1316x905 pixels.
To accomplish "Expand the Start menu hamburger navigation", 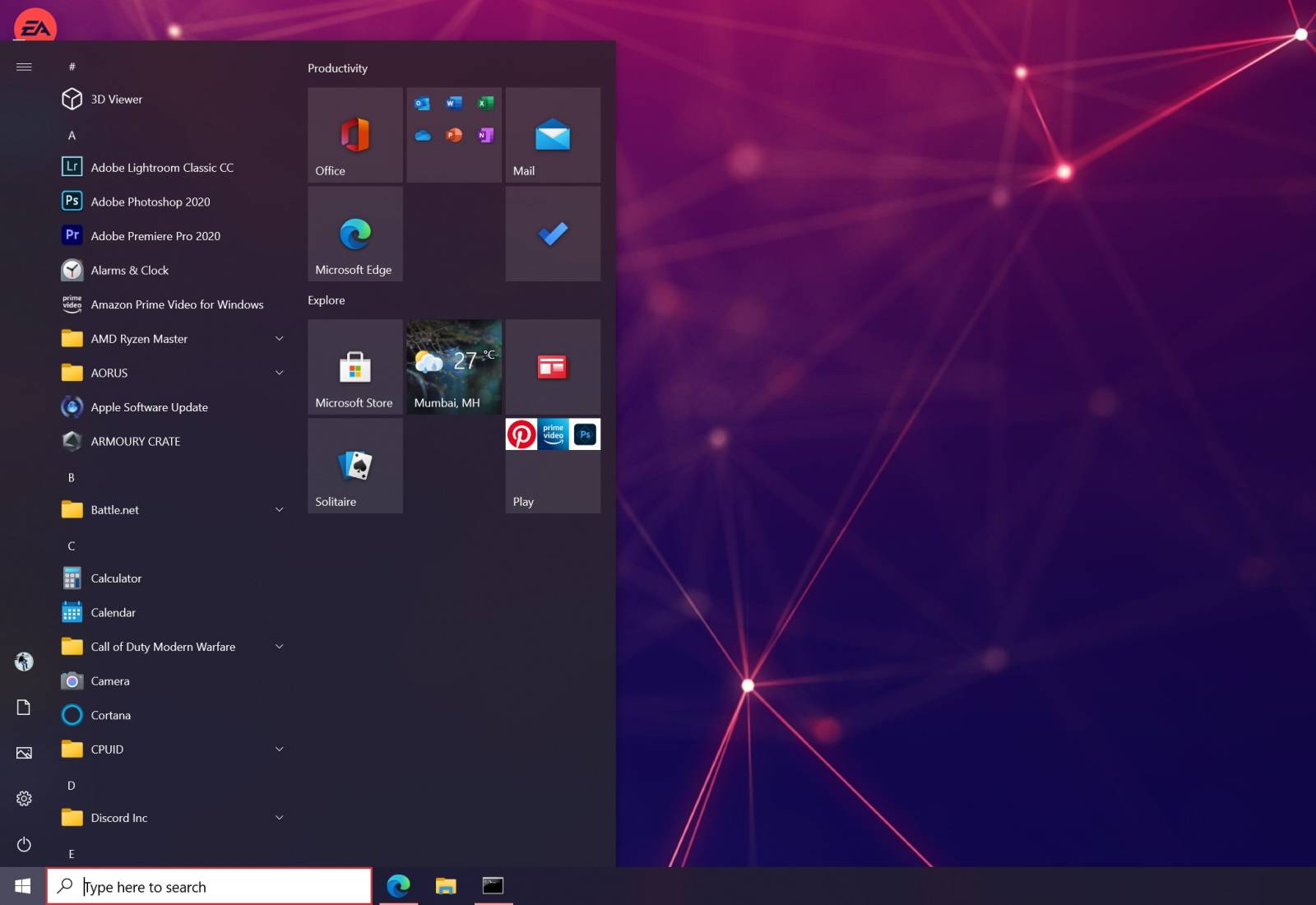I will click(x=24, y=67).
